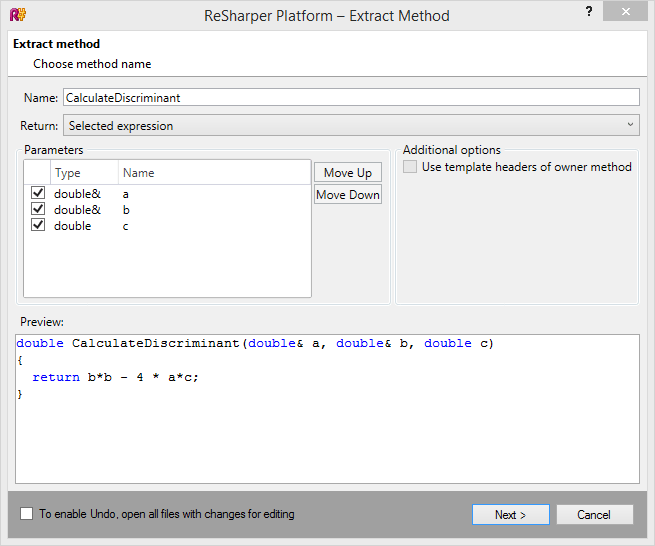The image size is (655, 546).
Task: Click the return b*b - 4 * a*c line
Action: tap(115, 377)
